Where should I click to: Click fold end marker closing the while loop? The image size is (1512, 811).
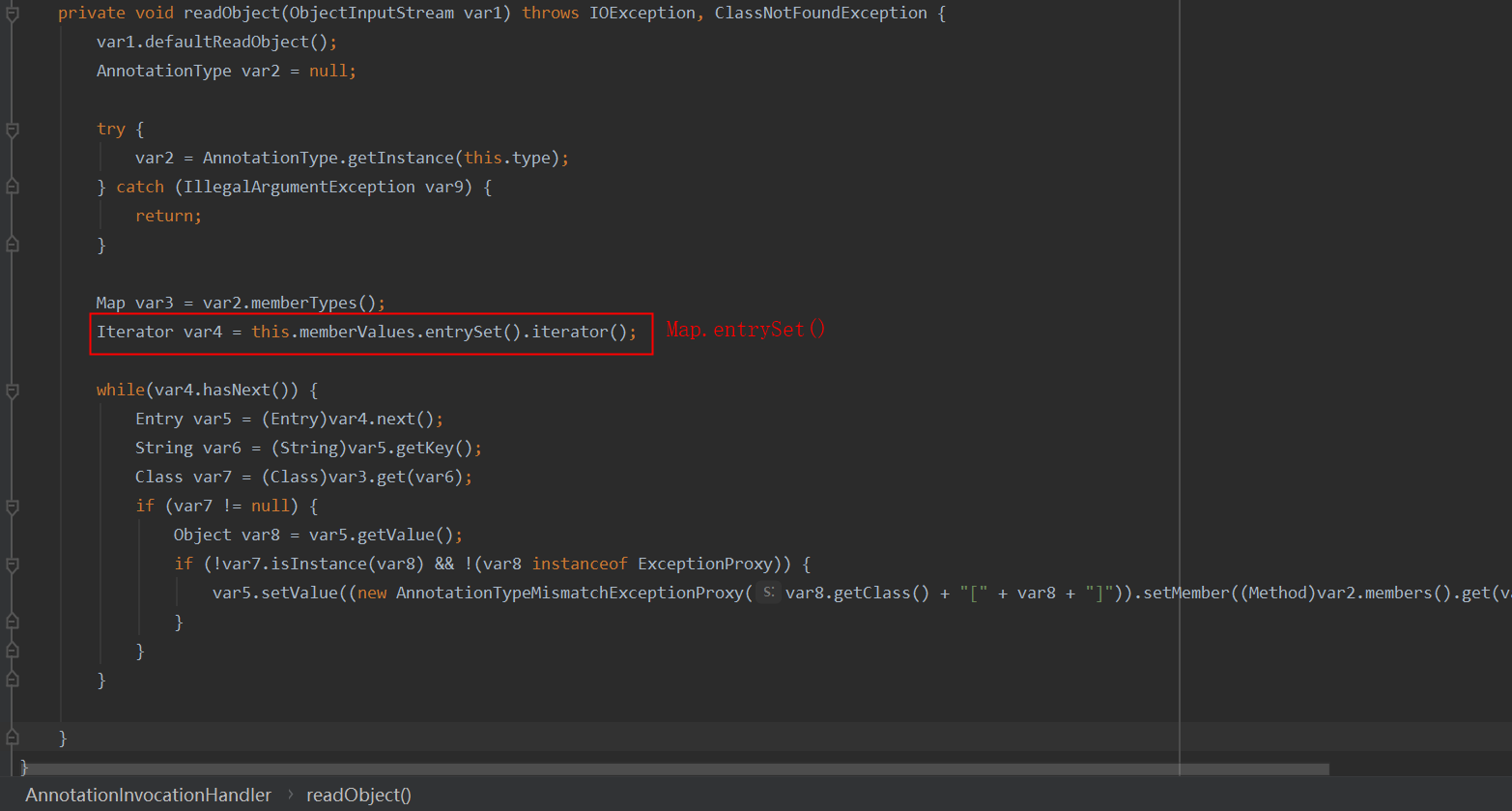[x=13, y=681]
